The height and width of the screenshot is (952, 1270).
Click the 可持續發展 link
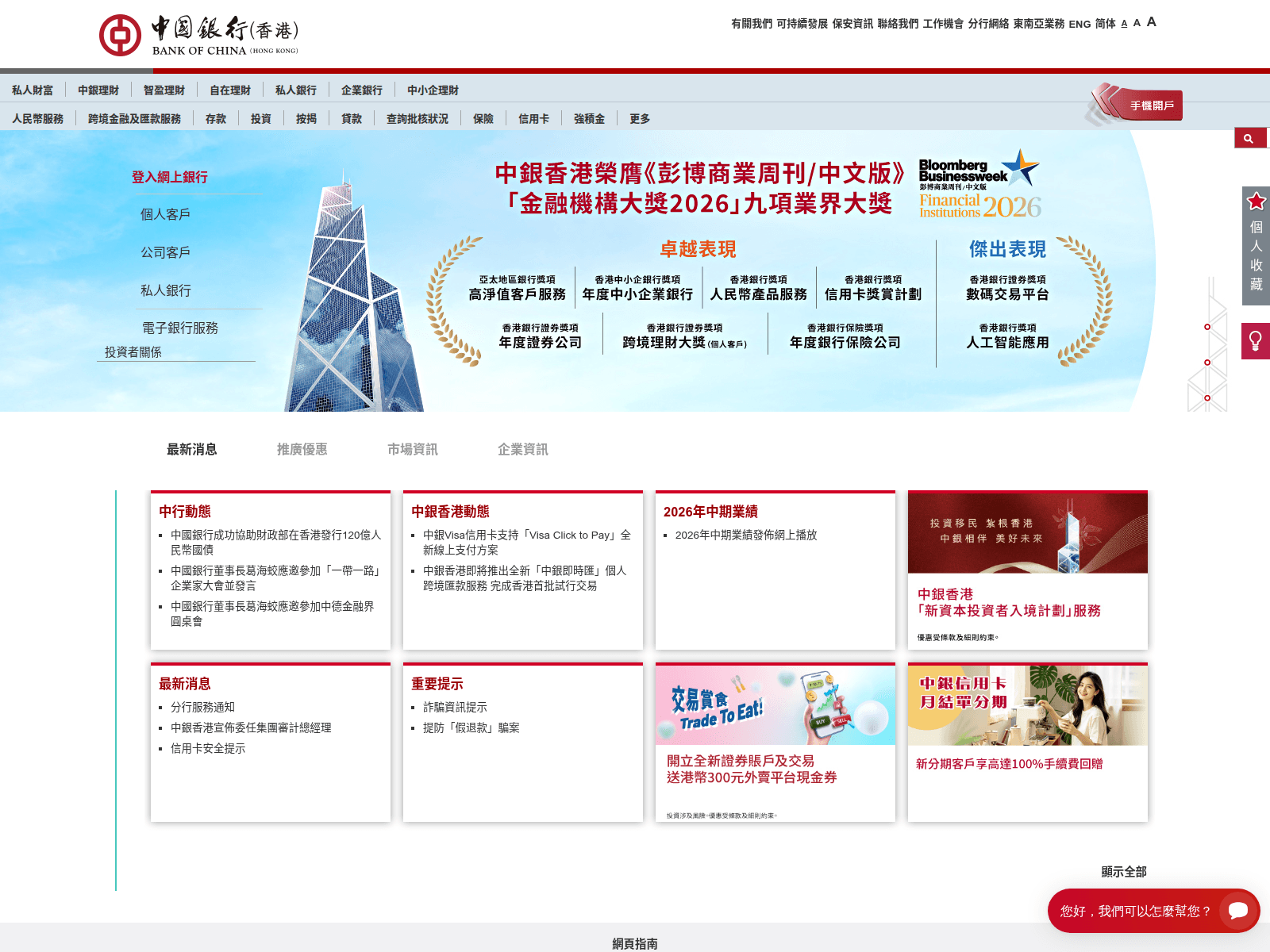point(802,24)
